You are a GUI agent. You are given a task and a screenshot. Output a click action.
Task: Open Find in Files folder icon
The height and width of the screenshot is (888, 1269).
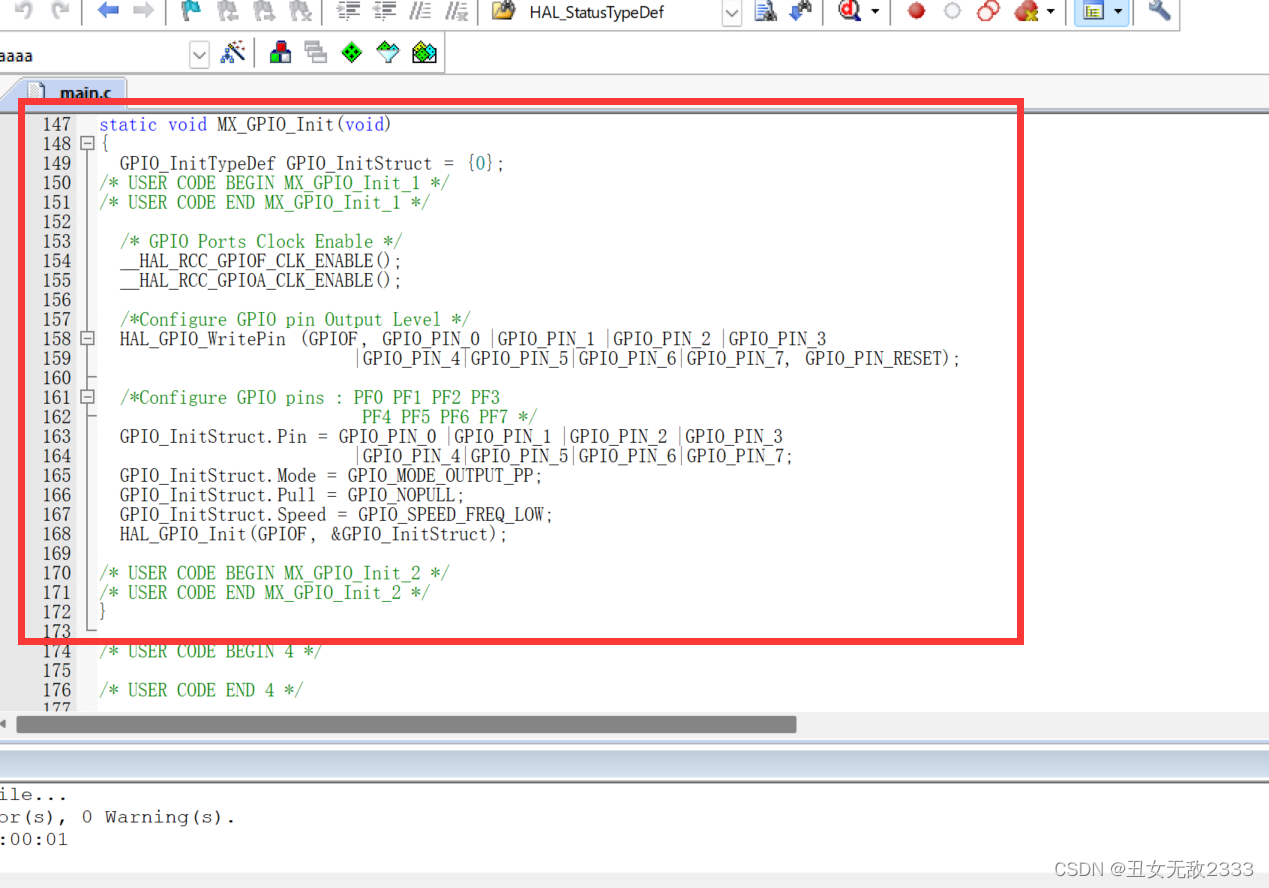(504, 11)
